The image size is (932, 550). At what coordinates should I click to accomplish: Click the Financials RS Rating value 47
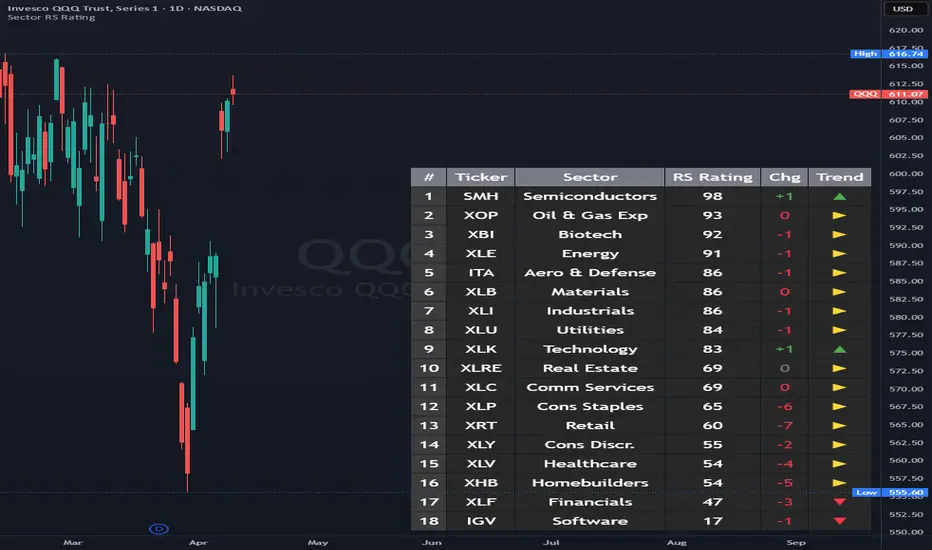pos(712,502)
